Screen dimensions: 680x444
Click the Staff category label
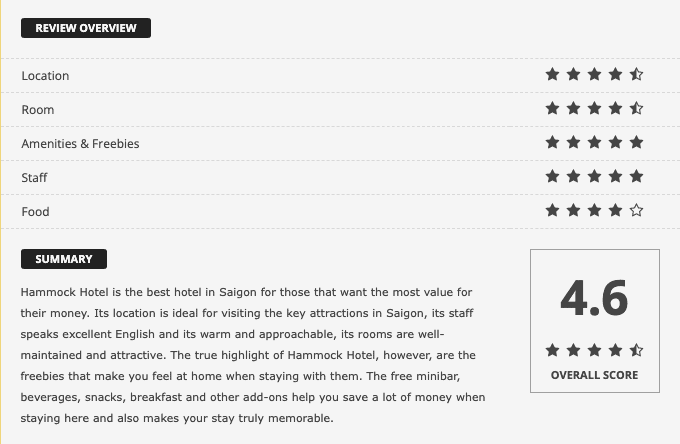(x=34, y=178)
